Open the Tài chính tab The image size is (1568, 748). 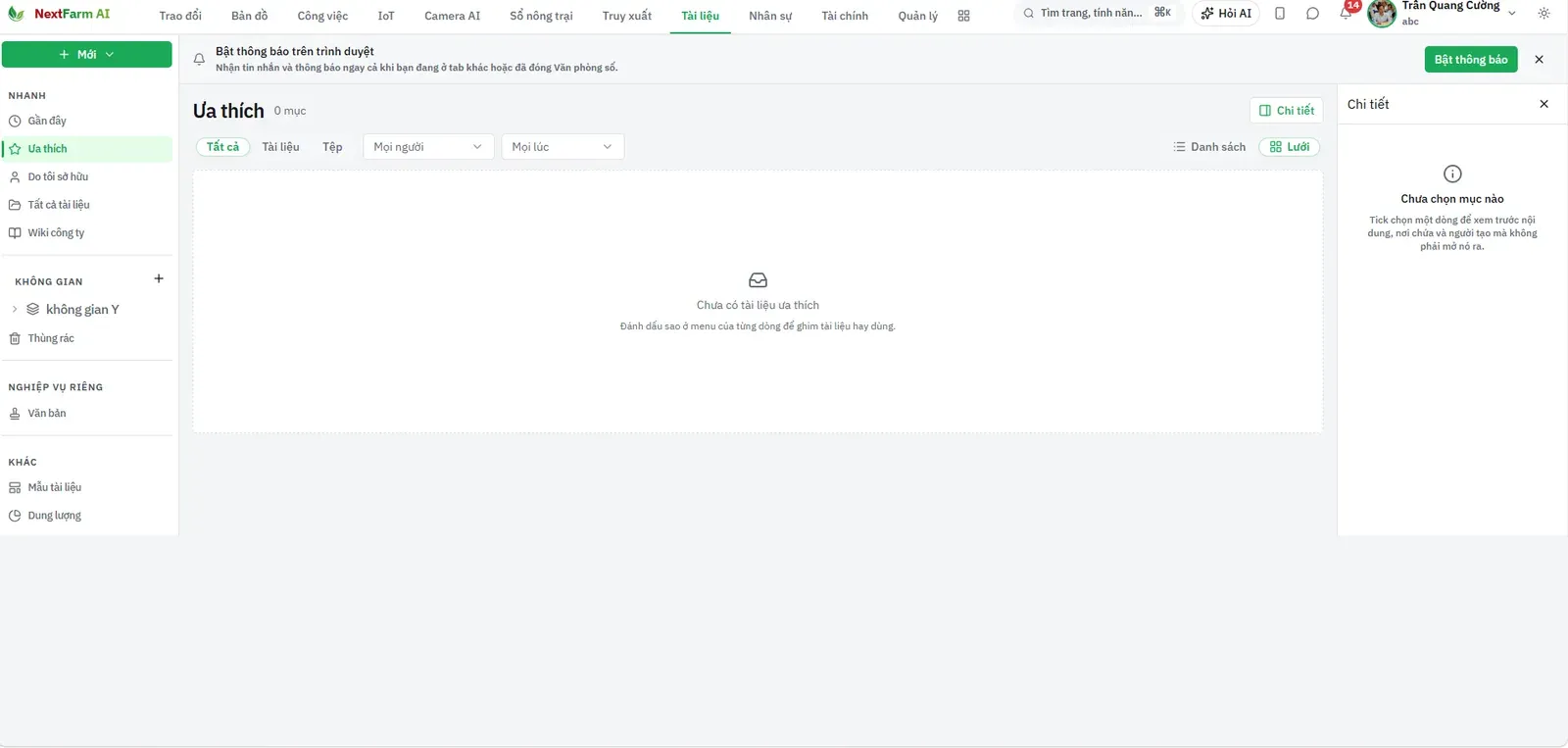click(845, 16)
